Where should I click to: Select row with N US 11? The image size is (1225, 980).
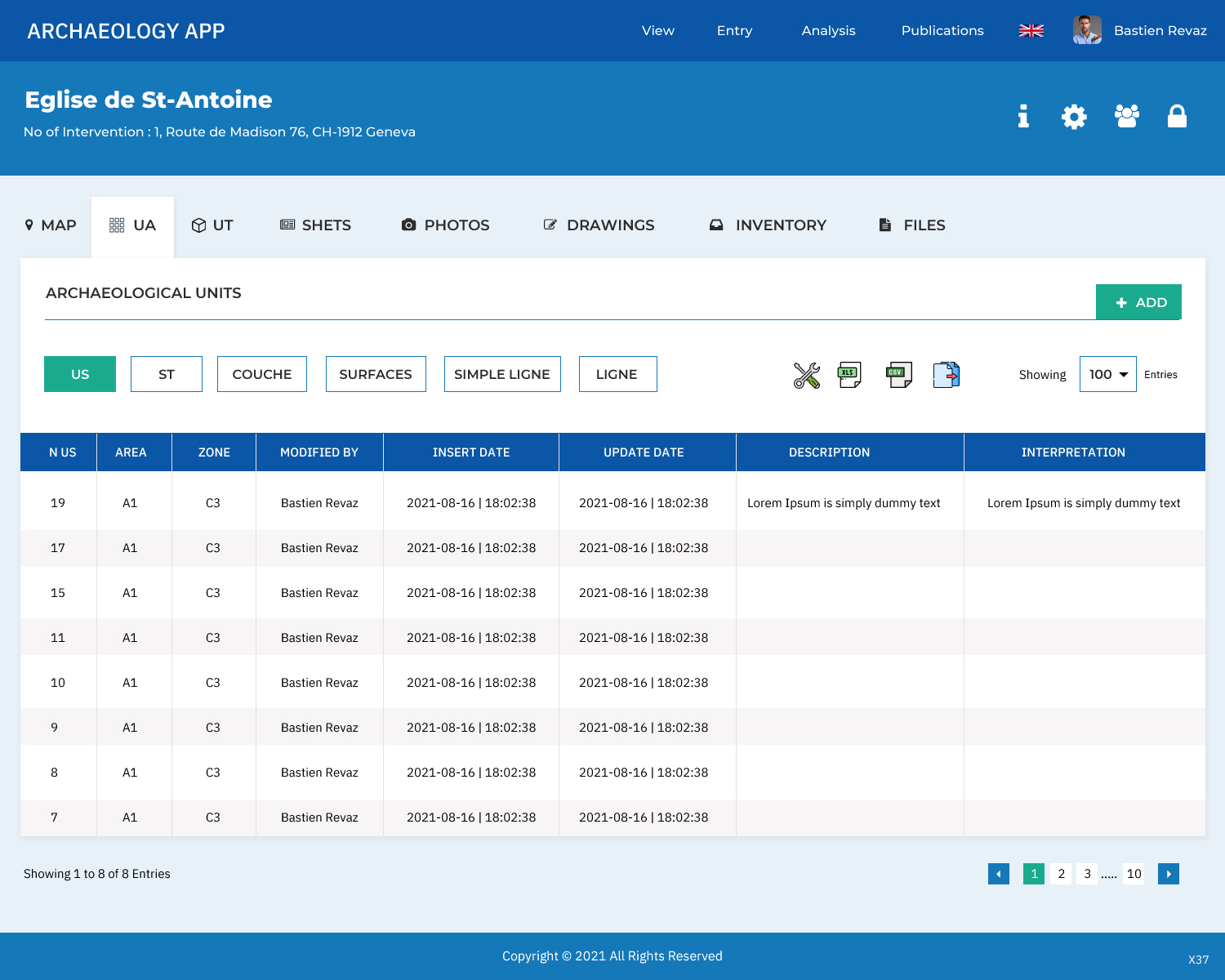(x=612, y=638)
